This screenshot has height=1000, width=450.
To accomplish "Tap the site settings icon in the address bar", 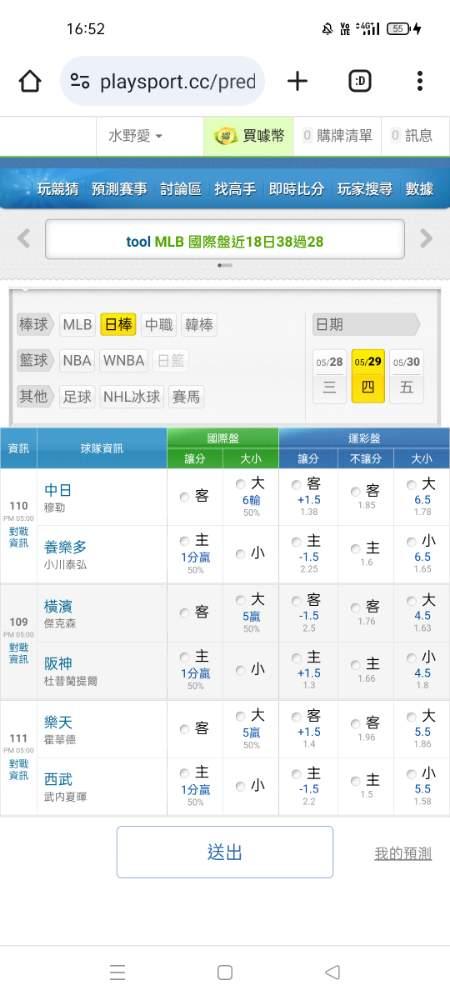I will point(80,81).
